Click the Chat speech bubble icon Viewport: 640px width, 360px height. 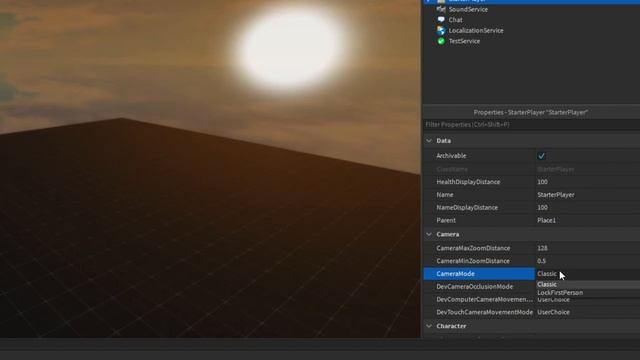point(441,20)
